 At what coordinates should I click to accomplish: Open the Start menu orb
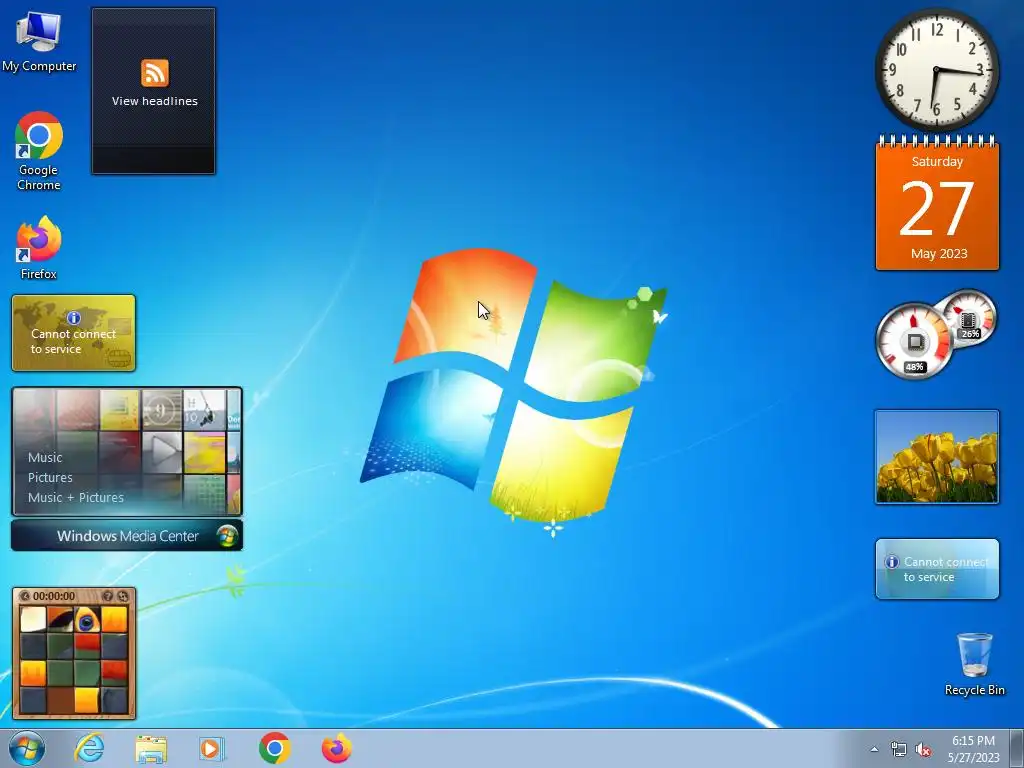click(x=27, y=748)
